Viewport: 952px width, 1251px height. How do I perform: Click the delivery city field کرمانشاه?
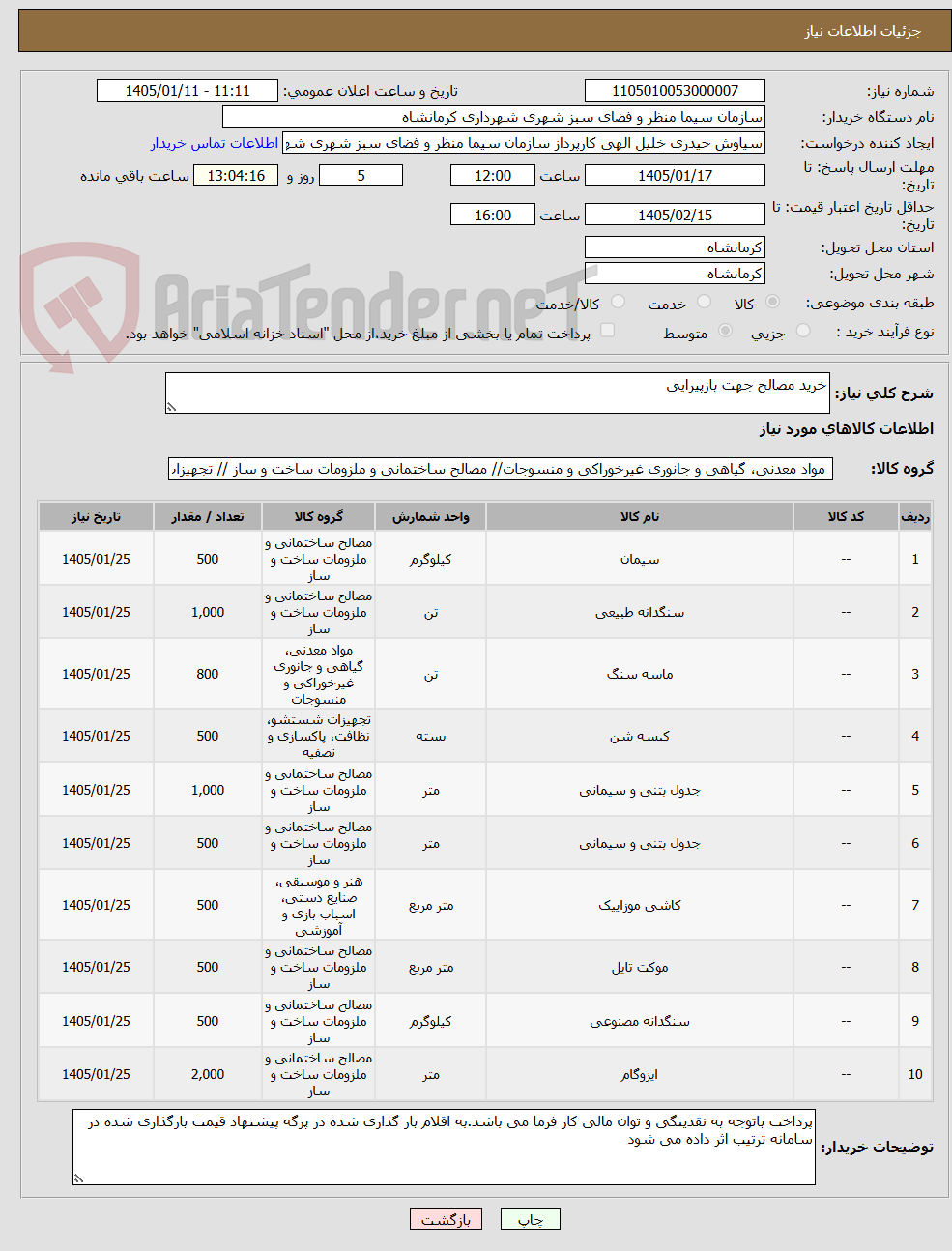click(675, 274)
